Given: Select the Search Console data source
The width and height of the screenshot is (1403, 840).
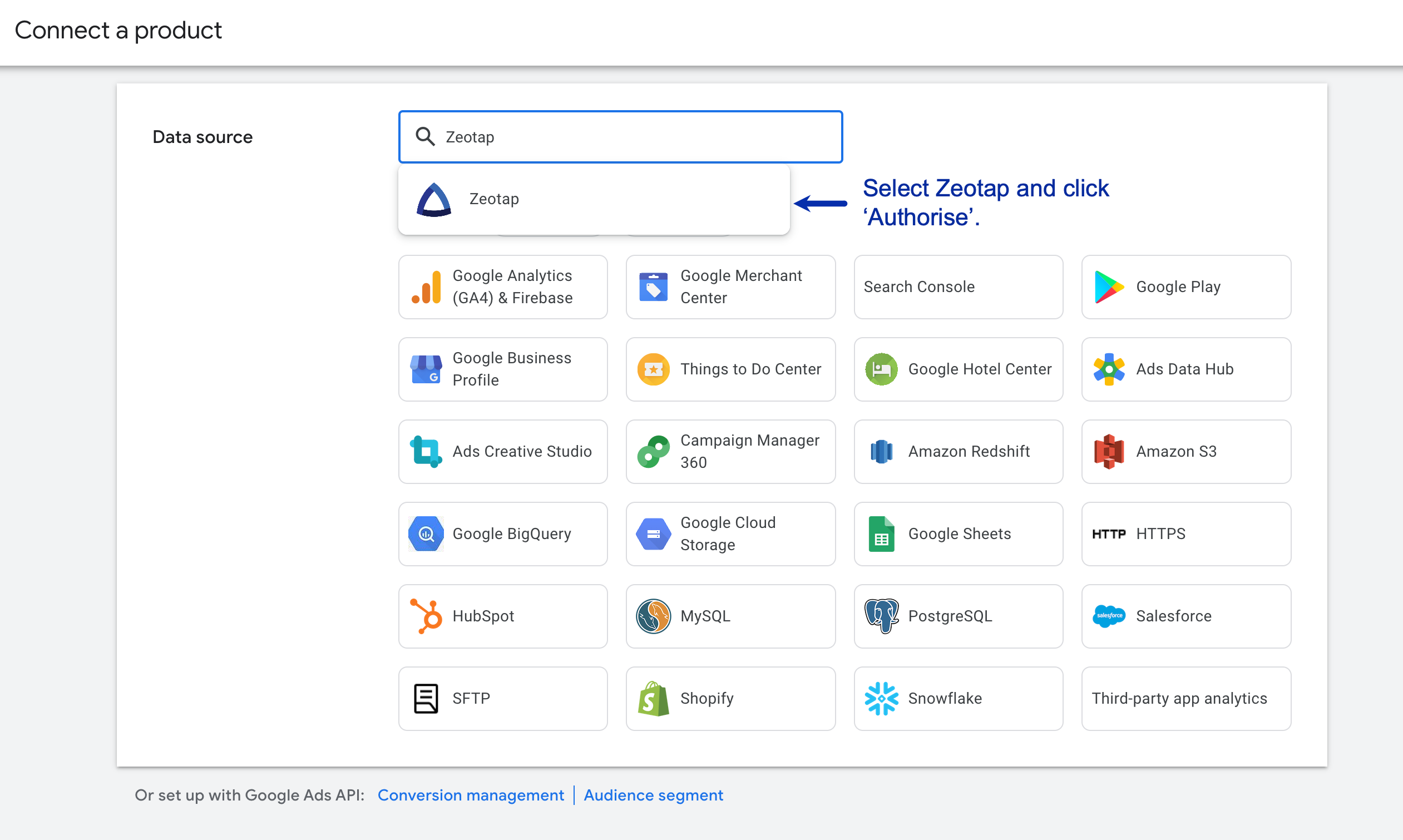Looking at the screenshot, I should [957, 287].
